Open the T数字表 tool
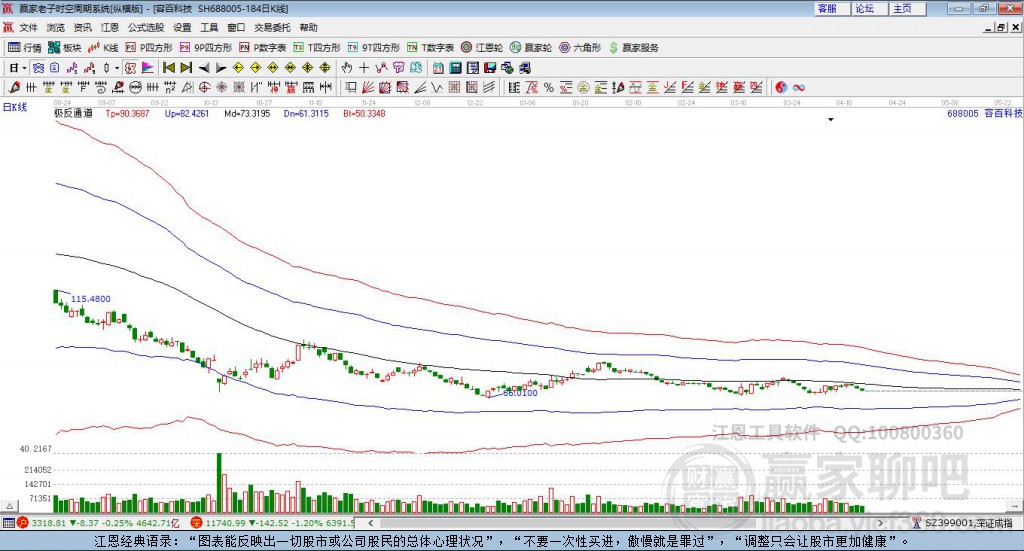The image size is (1024, 551). (430, 48)
